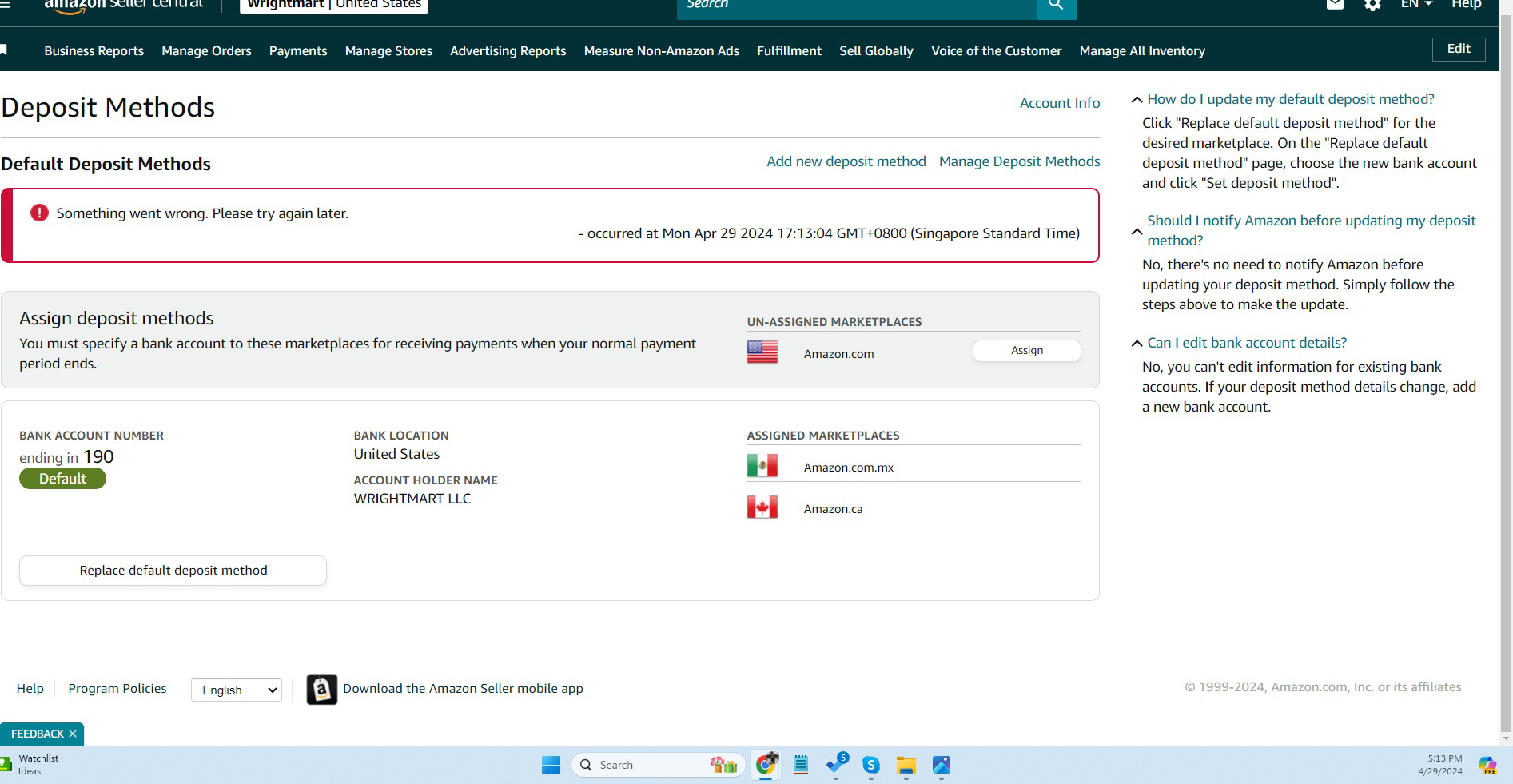Open Fulfillment menu item
1513x784 pixels.
click(789, 50)
